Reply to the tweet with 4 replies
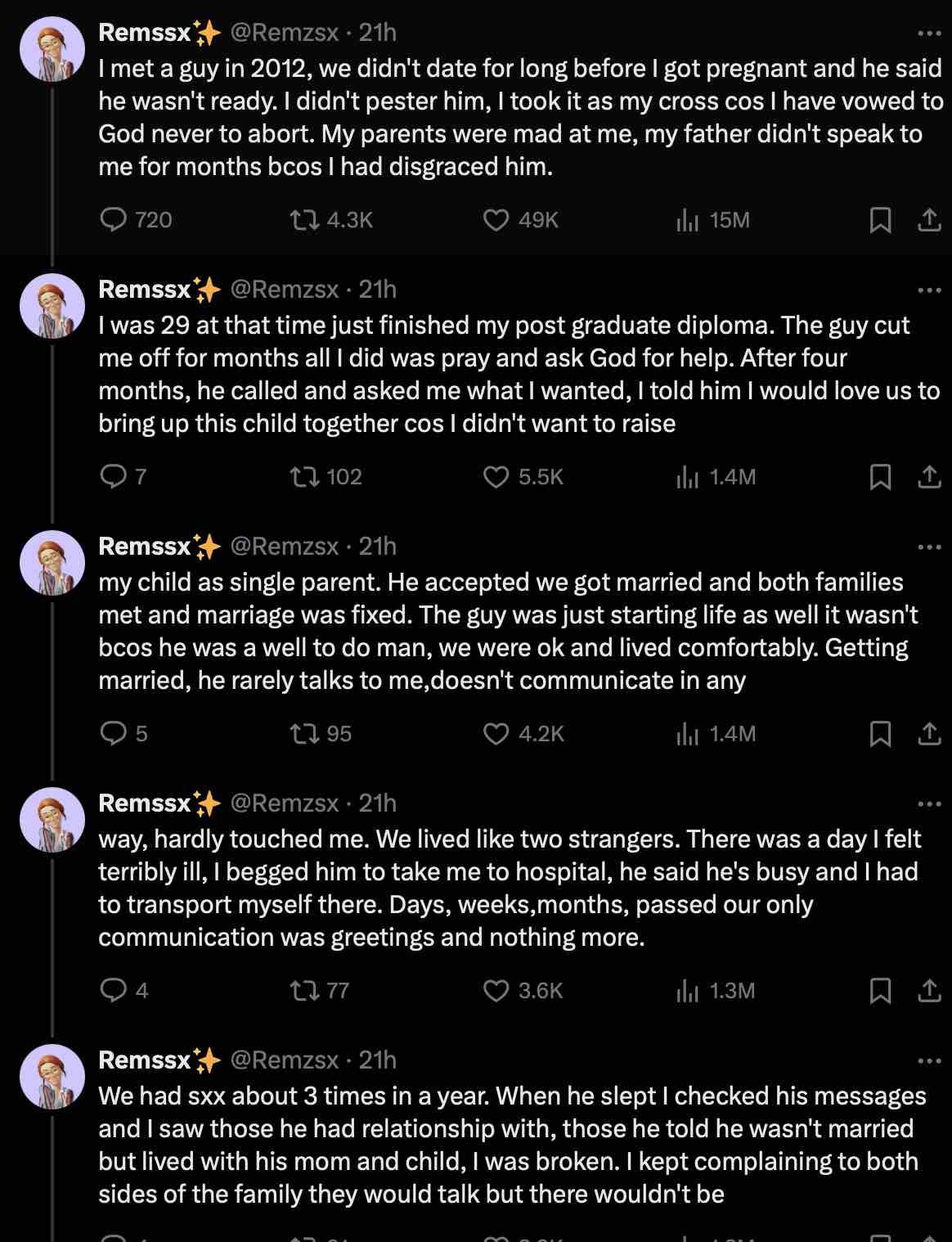Image resolution: width=952 pixels, height=1242 pixels. click(x=113, y=991)
